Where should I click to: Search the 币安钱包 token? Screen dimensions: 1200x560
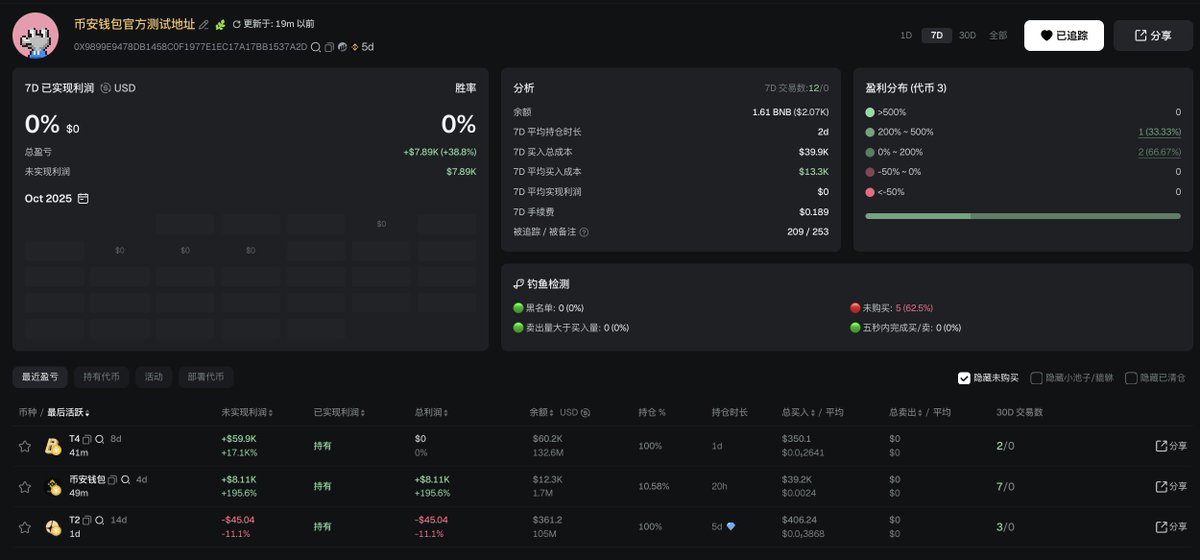[126, 479]
